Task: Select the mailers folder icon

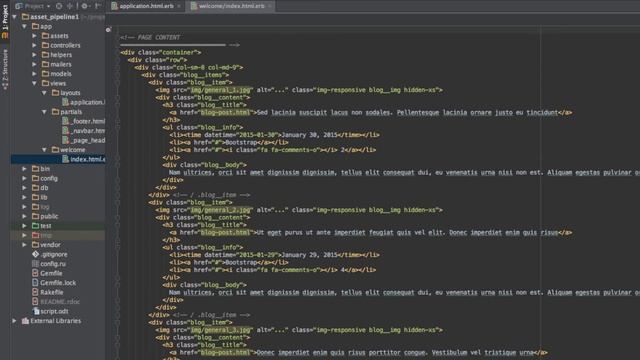Action: point(45,64)
